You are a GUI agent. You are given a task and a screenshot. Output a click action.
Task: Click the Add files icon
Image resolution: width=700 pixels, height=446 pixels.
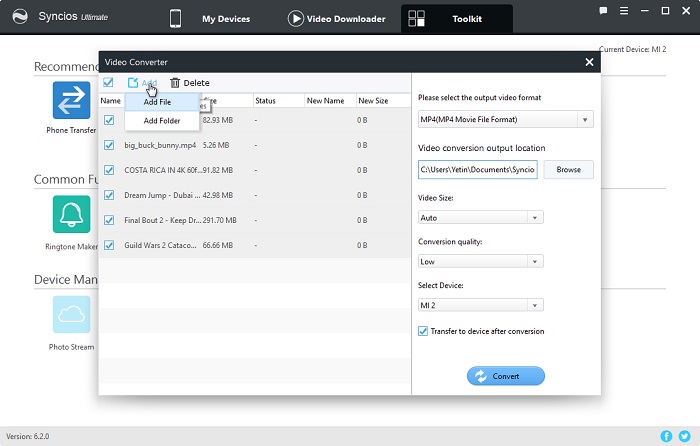click(133, 83)
